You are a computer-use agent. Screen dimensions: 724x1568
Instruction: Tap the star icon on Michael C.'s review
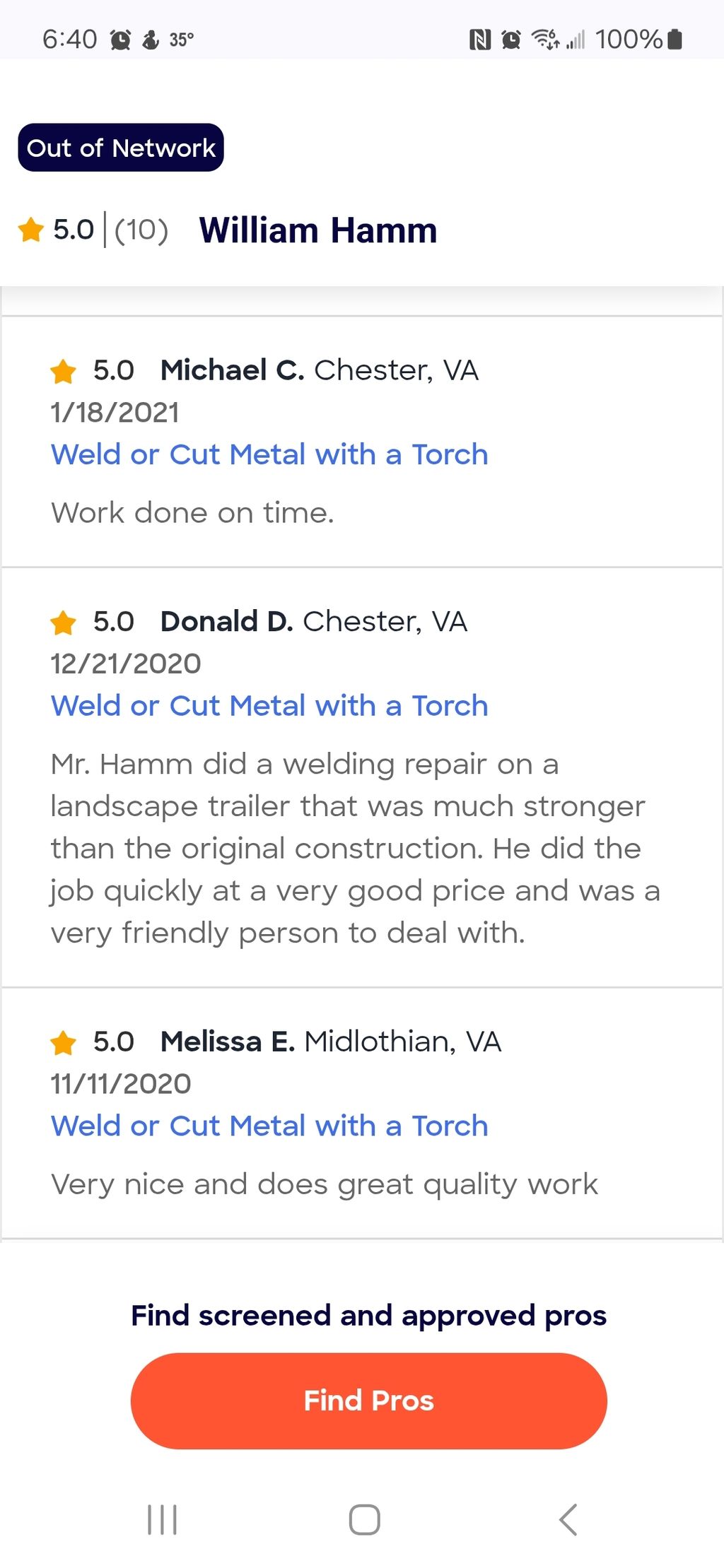click(x=64, y=371)
